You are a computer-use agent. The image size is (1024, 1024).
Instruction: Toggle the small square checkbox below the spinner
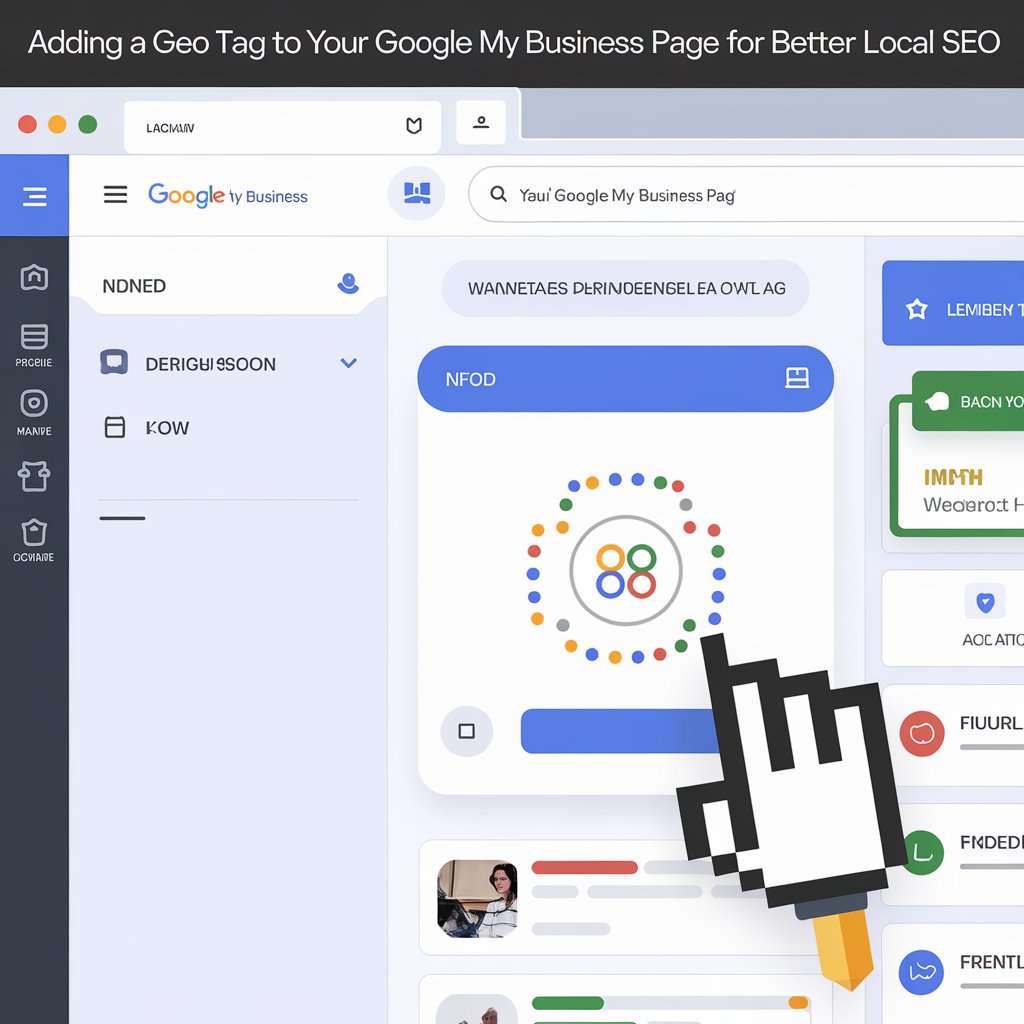[x=466, y=731]
